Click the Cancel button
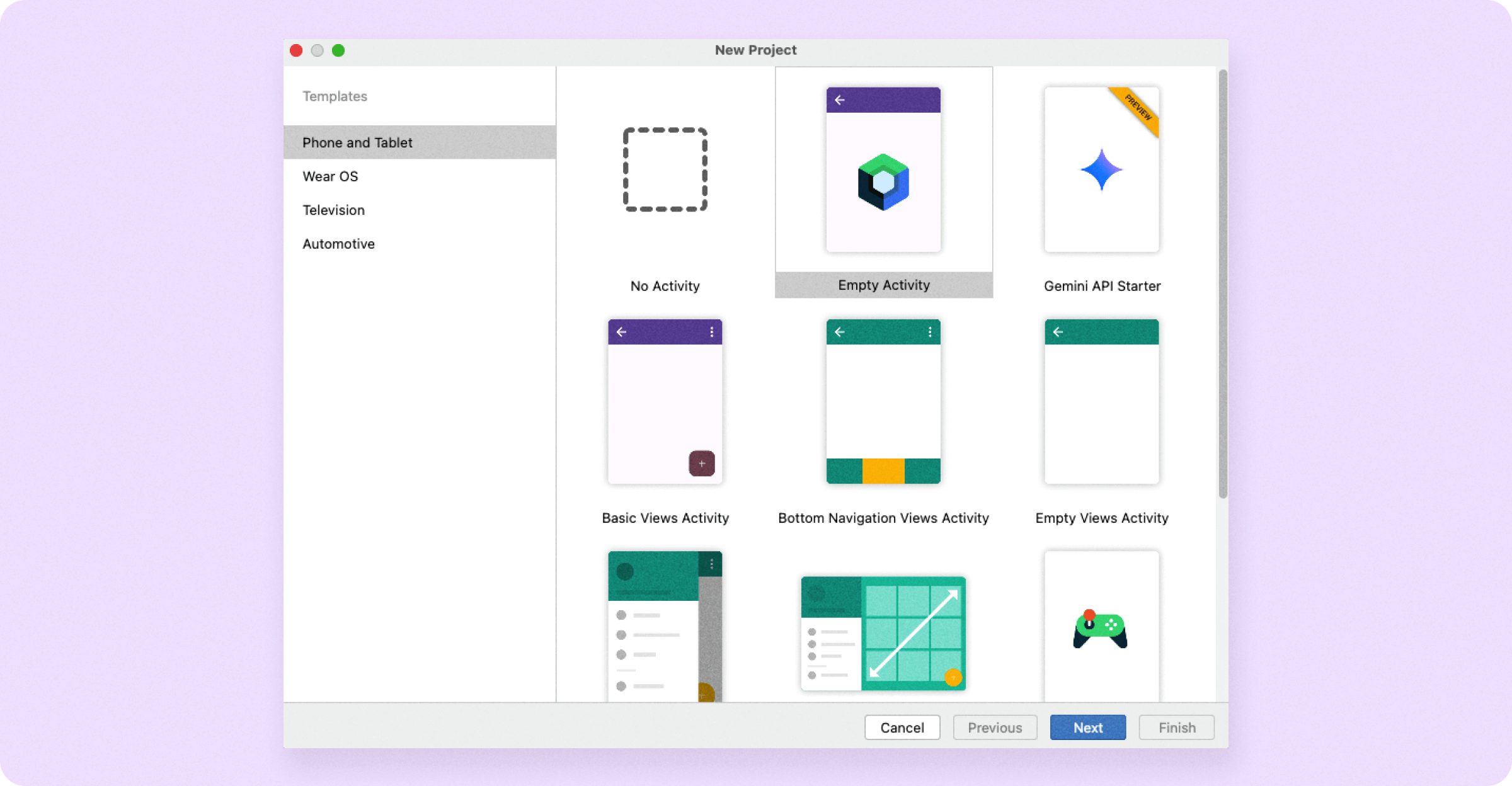This screenshot has height=786, width=1512. [x=902, y=727]
